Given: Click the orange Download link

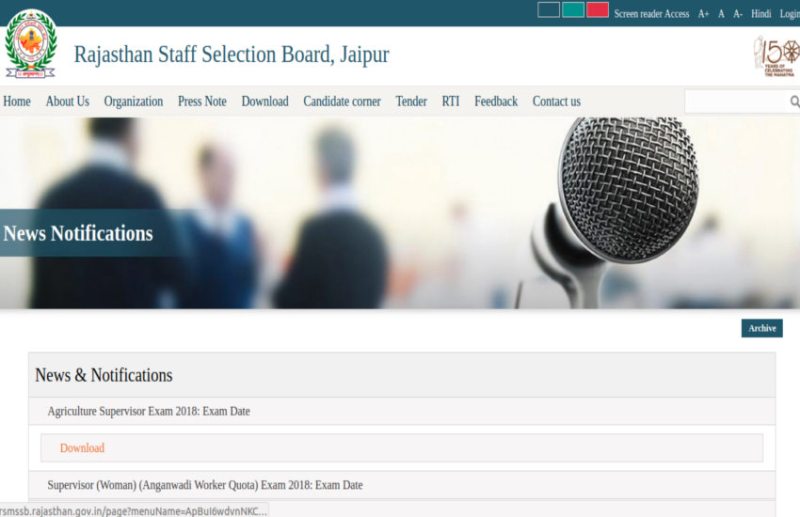Looking at the screenshot, I should coord(82,448).
